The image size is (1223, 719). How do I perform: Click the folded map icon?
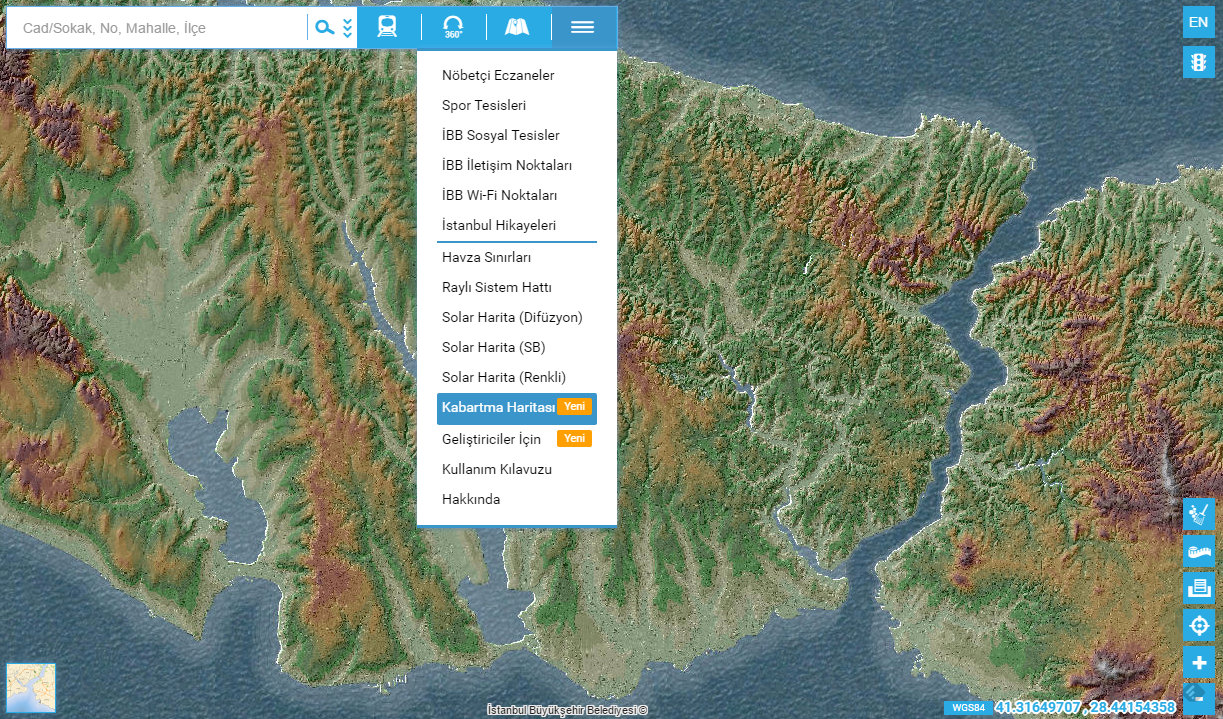point(517,28)
